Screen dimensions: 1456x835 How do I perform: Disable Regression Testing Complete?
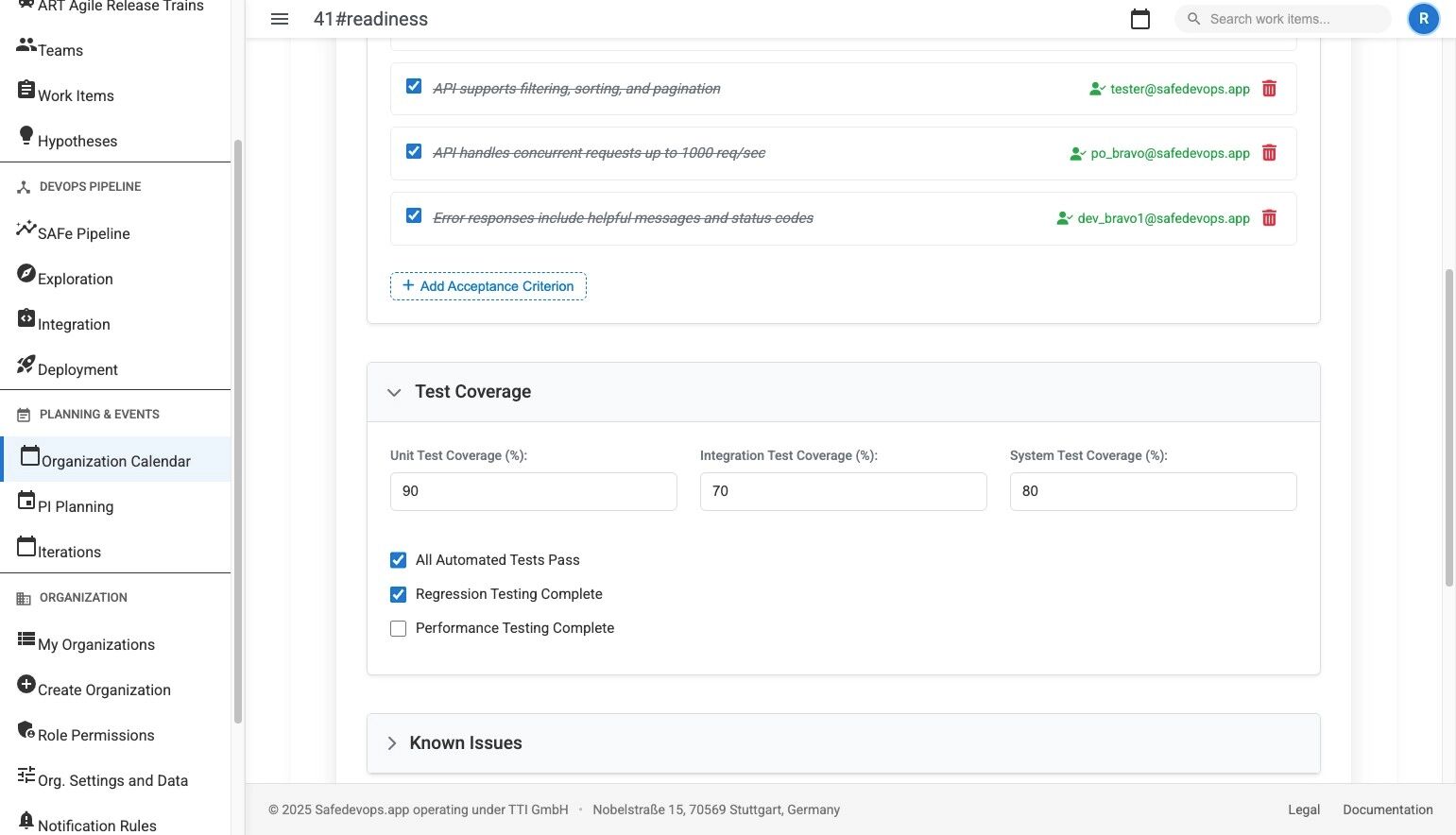[398, 594]
